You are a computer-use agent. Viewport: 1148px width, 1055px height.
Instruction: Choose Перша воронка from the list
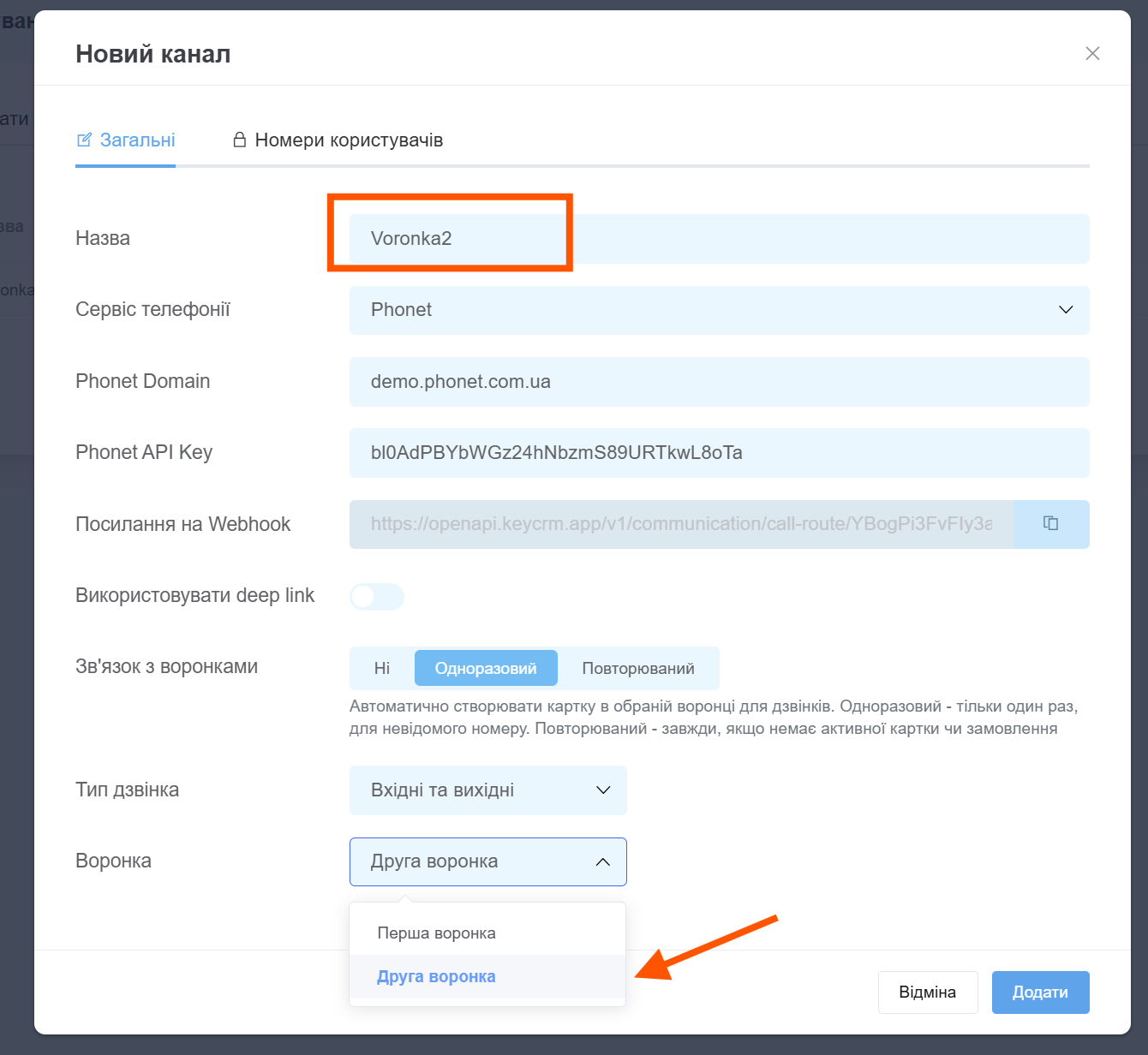(x=437, y=933)
